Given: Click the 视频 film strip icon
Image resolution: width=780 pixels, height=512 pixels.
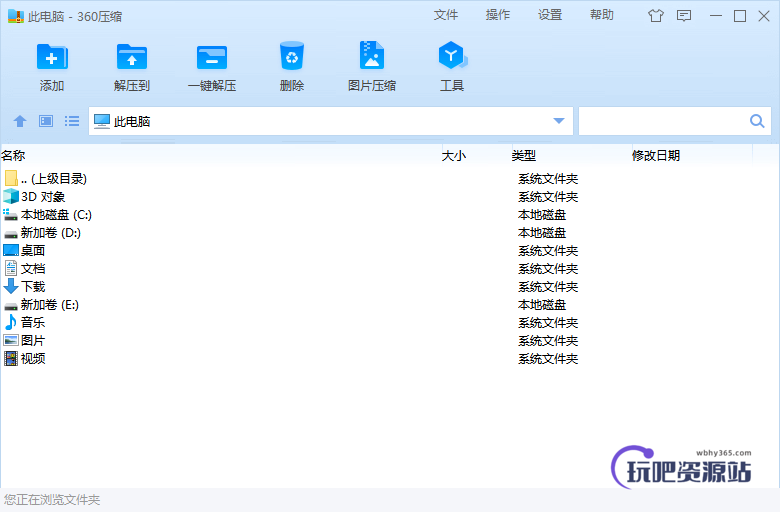Looking at the screenshot, I should [x=10, y=358].
